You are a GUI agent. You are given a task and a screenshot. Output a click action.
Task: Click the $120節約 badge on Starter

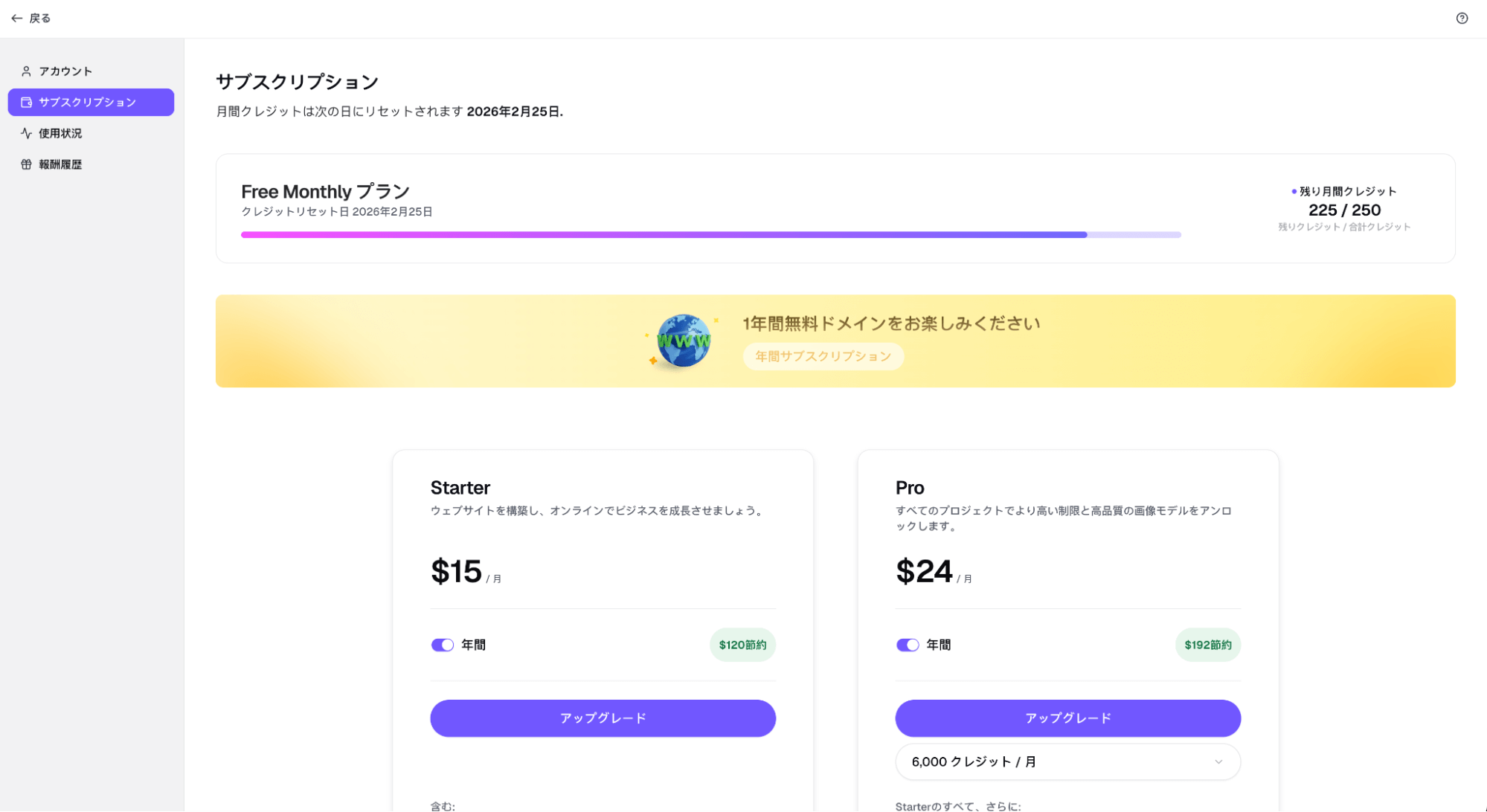coord(742,645)
